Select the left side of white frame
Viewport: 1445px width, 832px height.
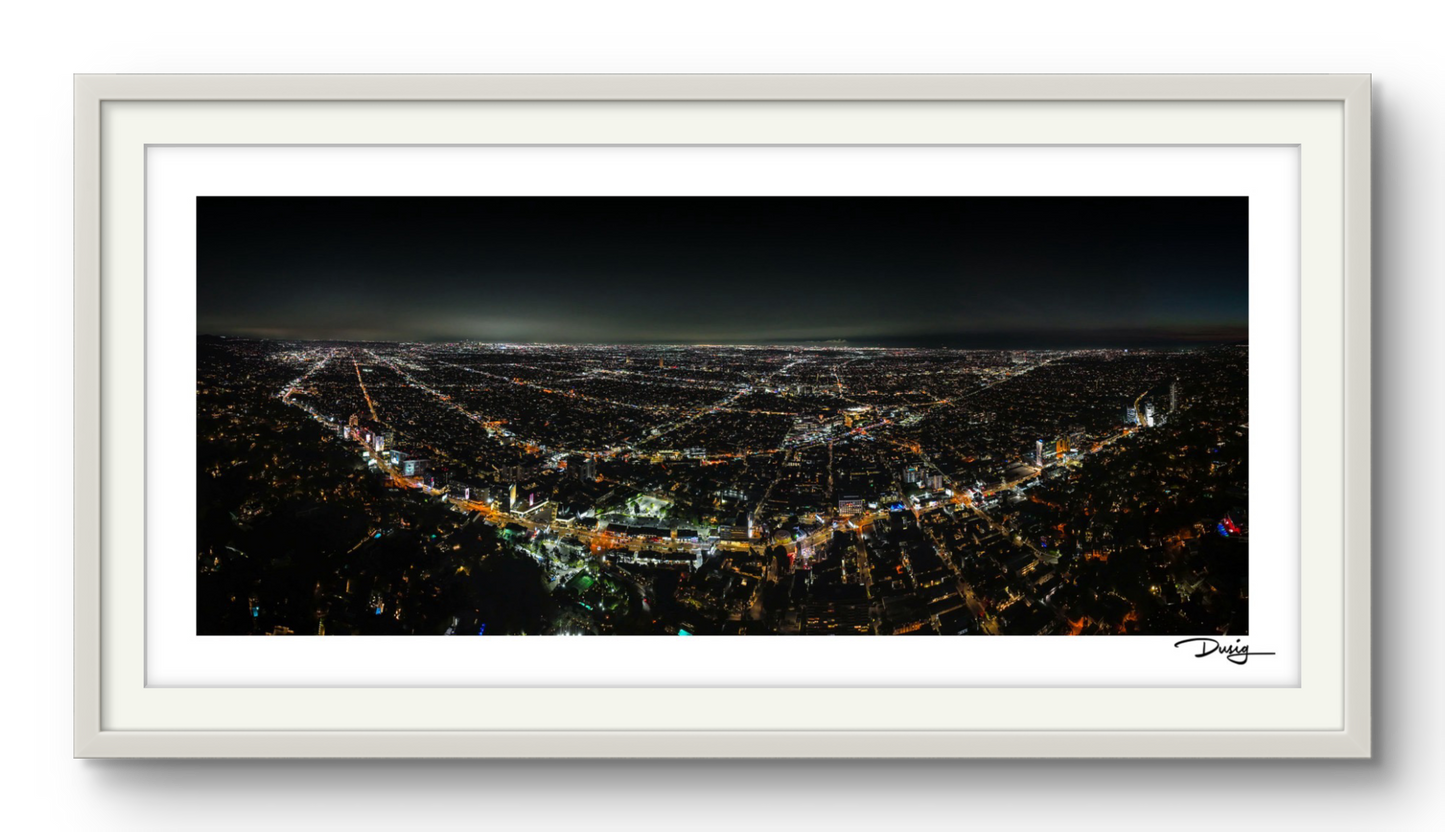86,415
